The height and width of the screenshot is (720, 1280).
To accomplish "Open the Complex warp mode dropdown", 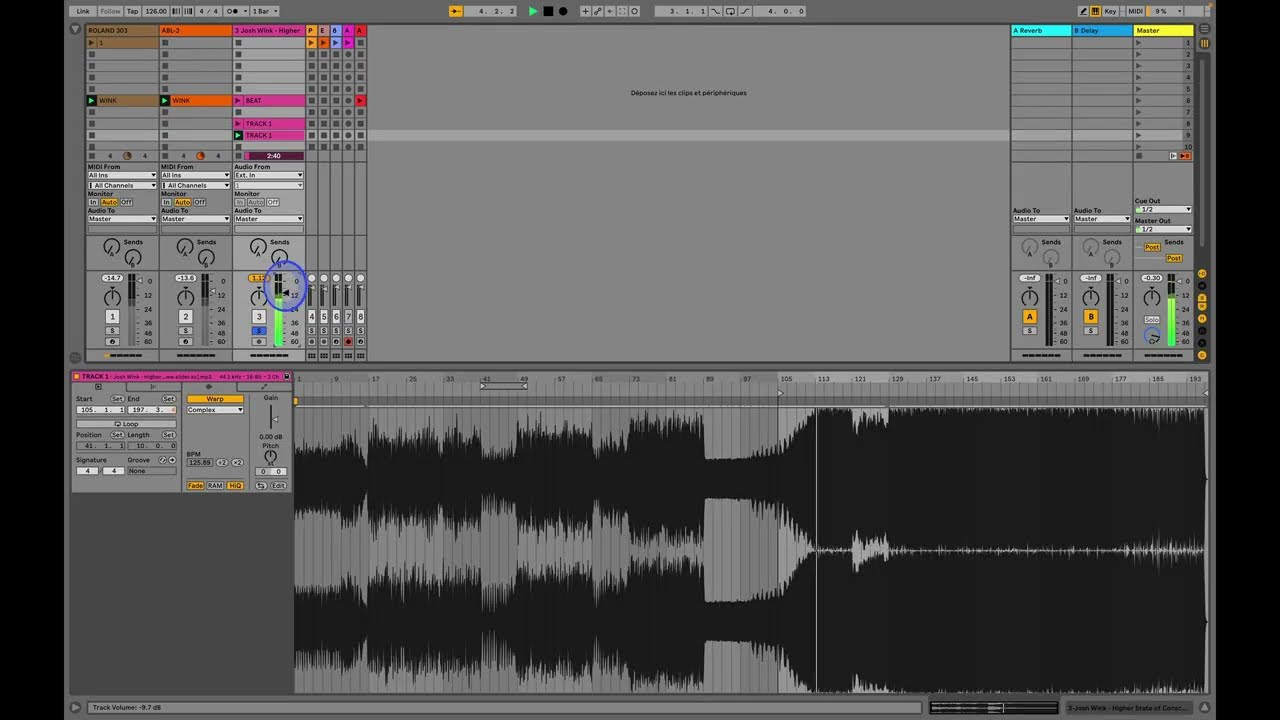I will (x=215, y=410).
